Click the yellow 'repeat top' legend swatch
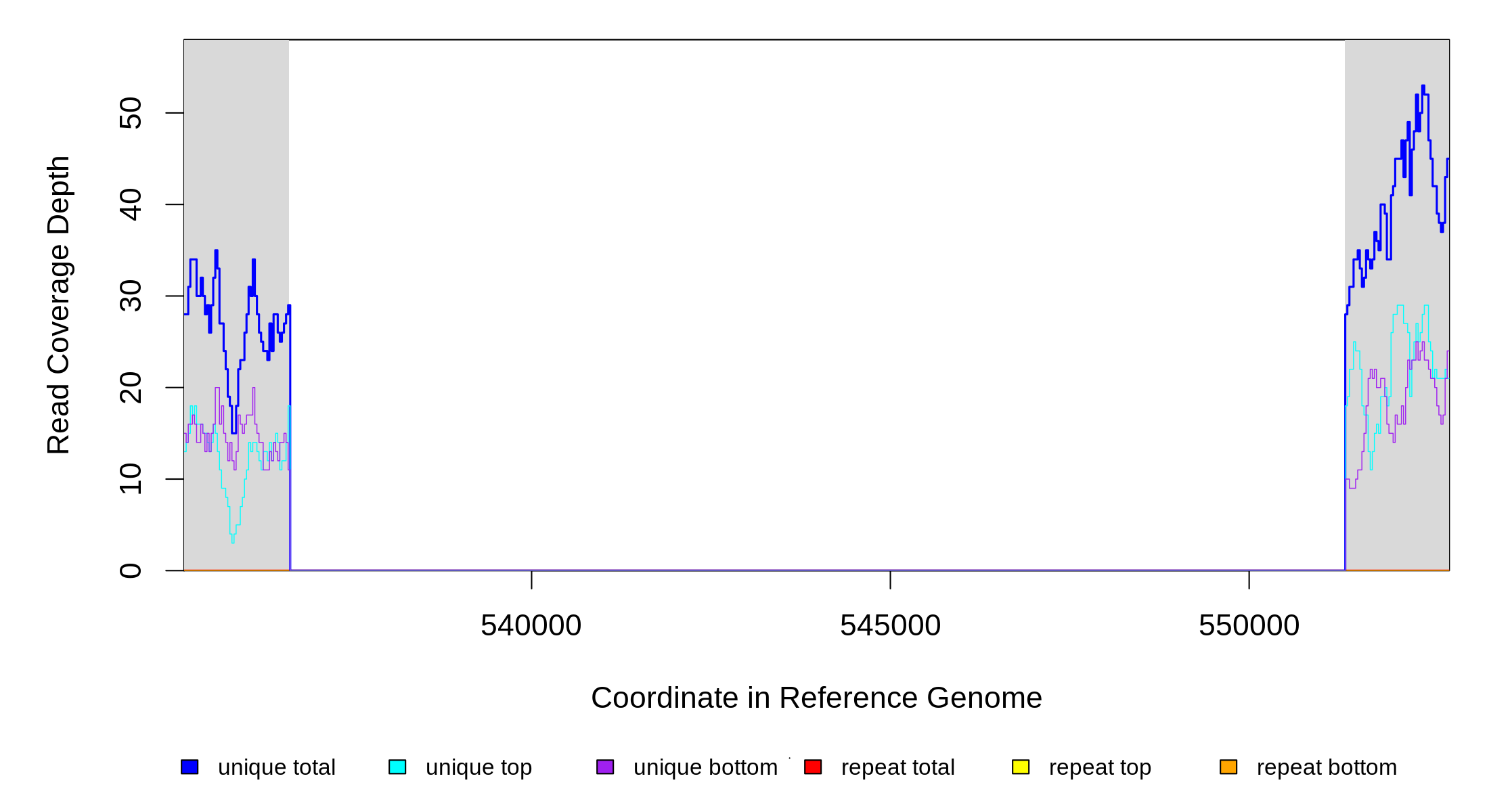 1021,767
